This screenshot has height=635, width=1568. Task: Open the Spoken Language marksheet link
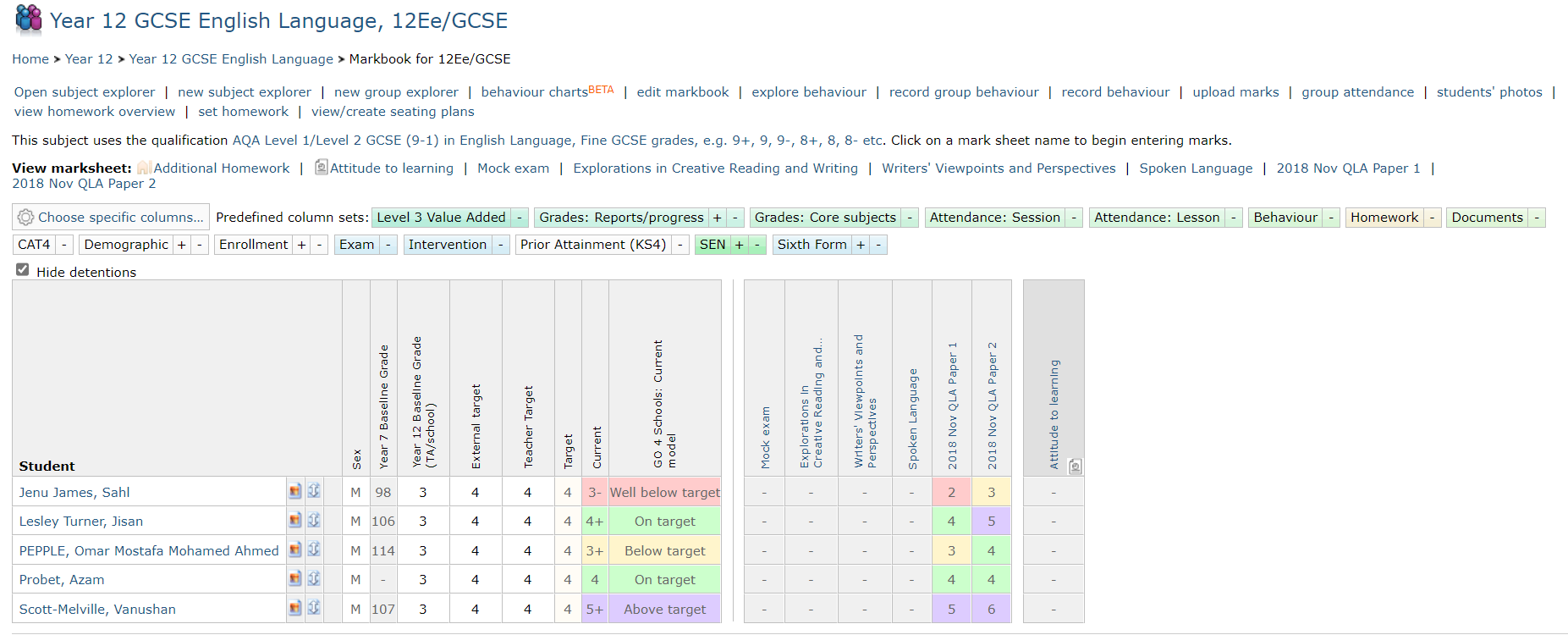point(1196,168)
